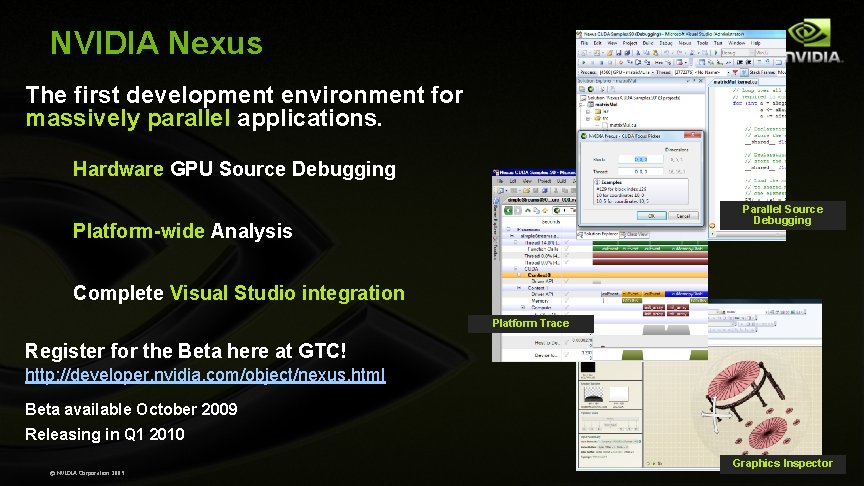
Task: Toggle the Memory row checkmark in trace
Action: point(566,301)
